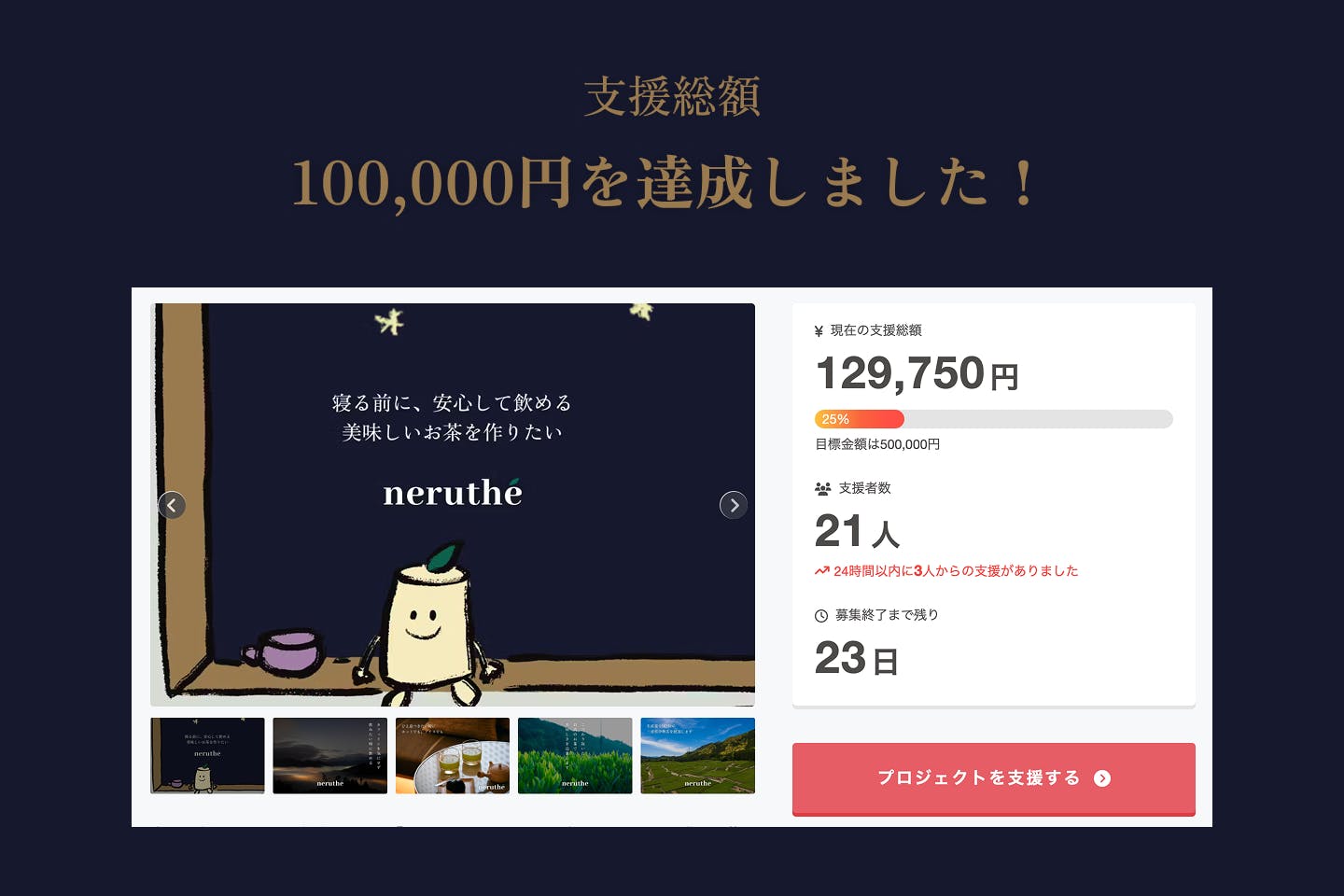Select the green tea cups thumbnail

tap(453, 756)
